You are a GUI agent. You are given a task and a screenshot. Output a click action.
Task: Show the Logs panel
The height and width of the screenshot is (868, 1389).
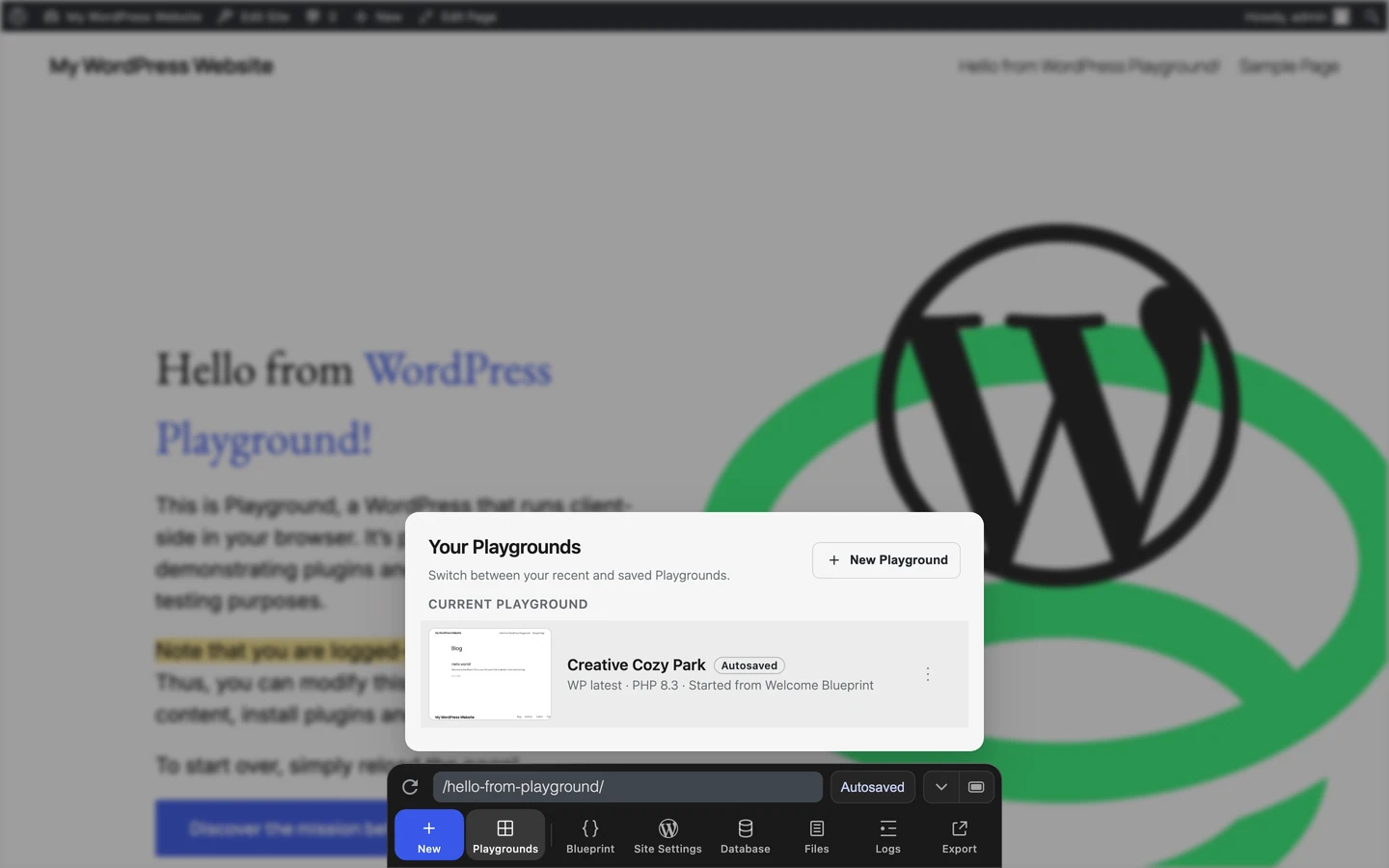point(888,835)
